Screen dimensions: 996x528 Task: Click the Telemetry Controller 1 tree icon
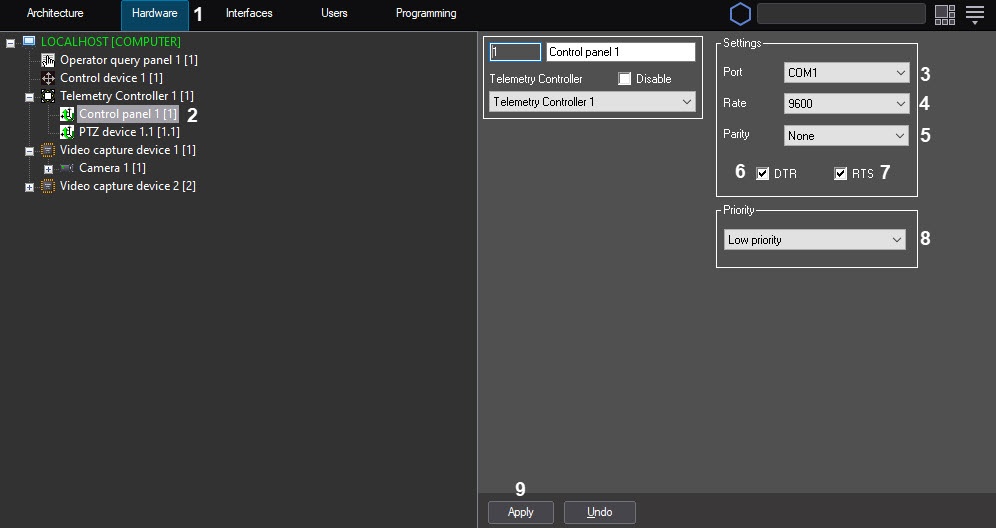coord(48,96)
